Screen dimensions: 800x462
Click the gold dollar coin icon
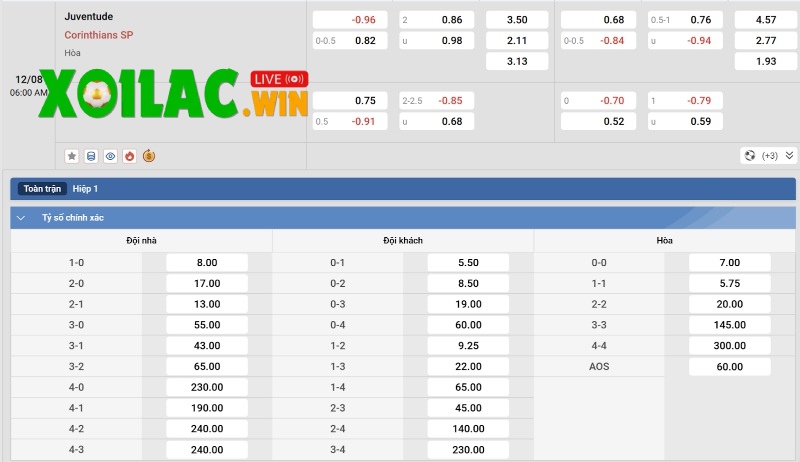coord(149,156)
